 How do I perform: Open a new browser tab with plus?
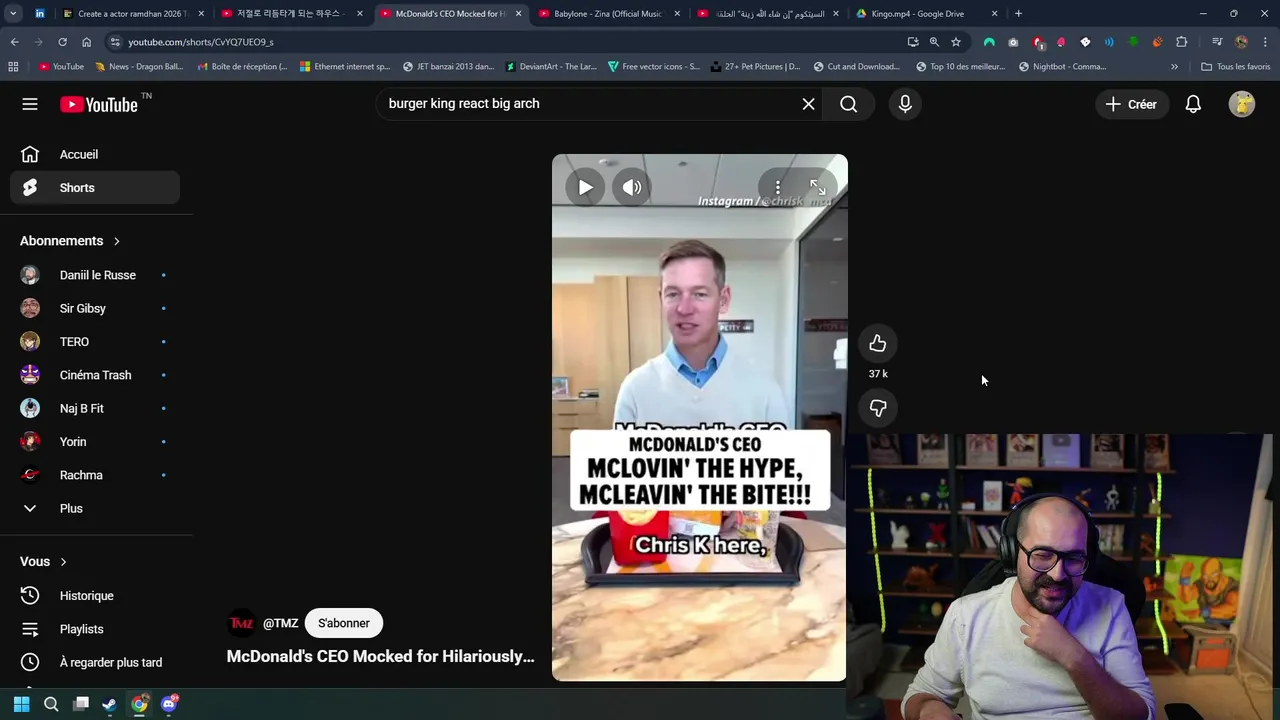[1018, 14]
